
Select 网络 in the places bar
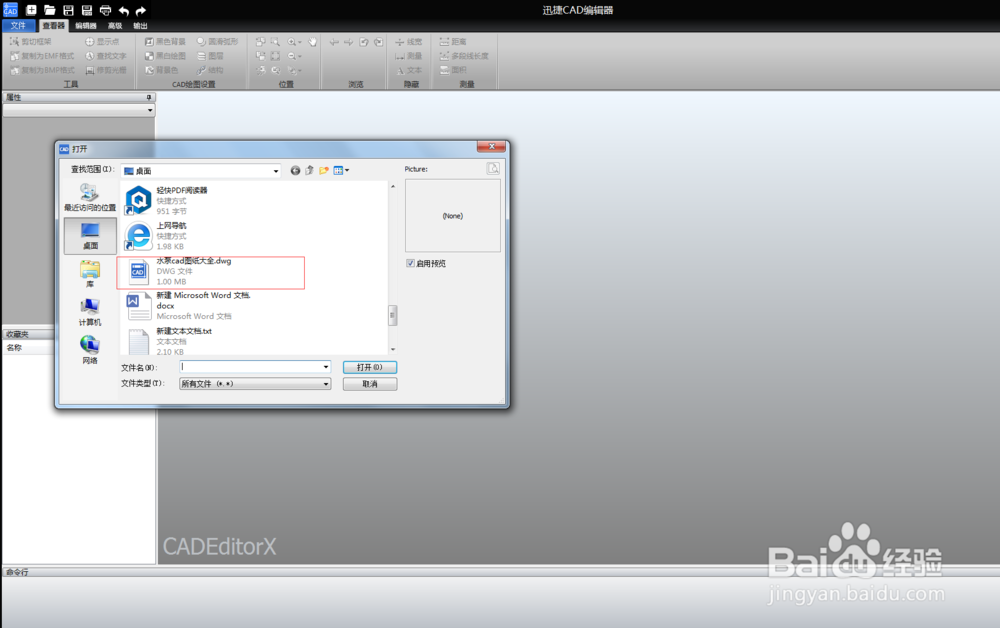pos(90,351)
